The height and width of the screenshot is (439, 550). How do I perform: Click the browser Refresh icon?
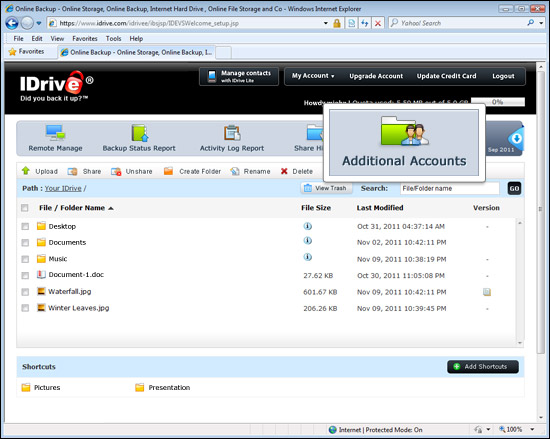point(365,23)
